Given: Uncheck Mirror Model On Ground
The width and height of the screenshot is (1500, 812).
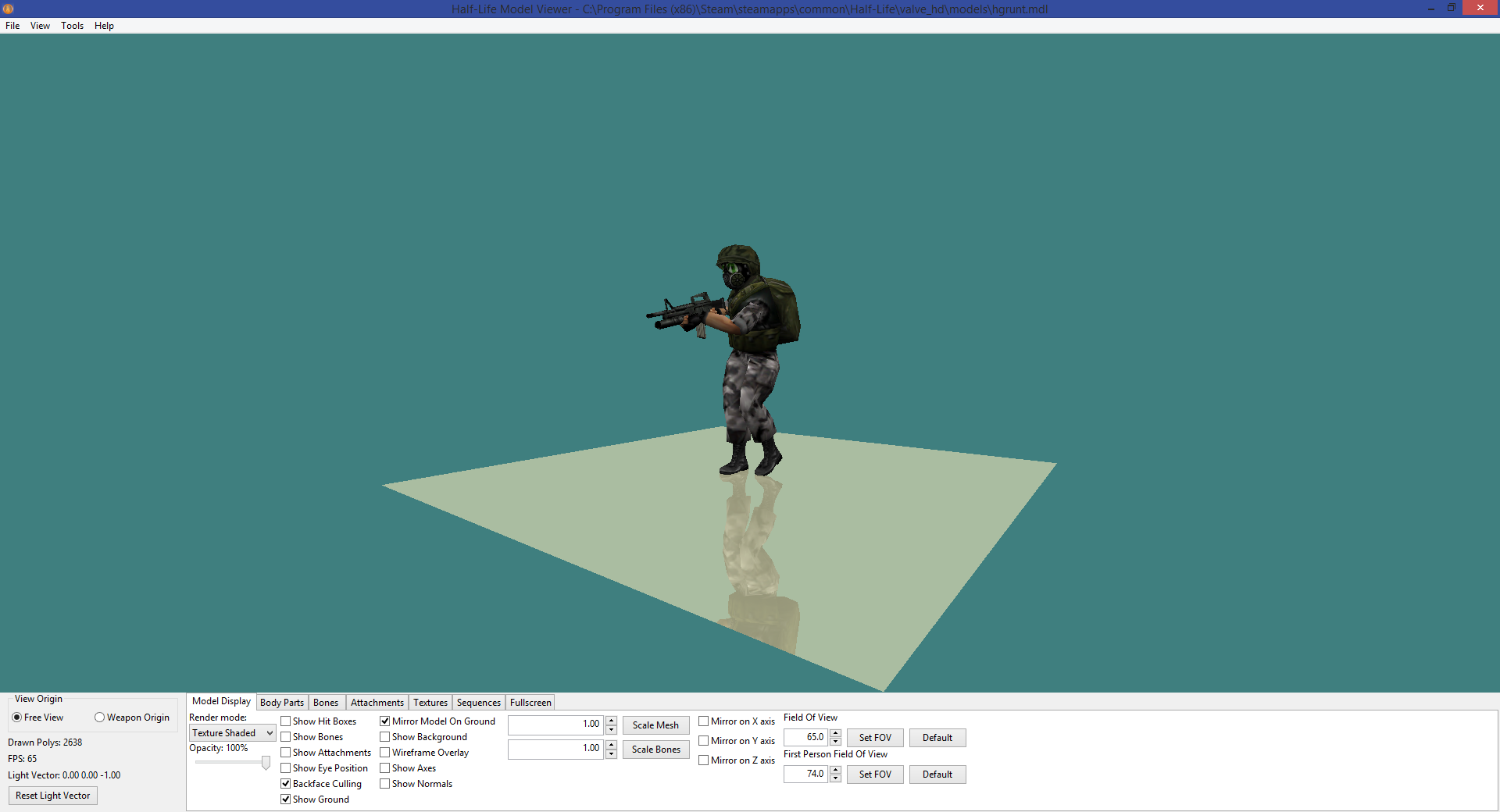Looking at the screenshot, I should [x=437, y=721].
